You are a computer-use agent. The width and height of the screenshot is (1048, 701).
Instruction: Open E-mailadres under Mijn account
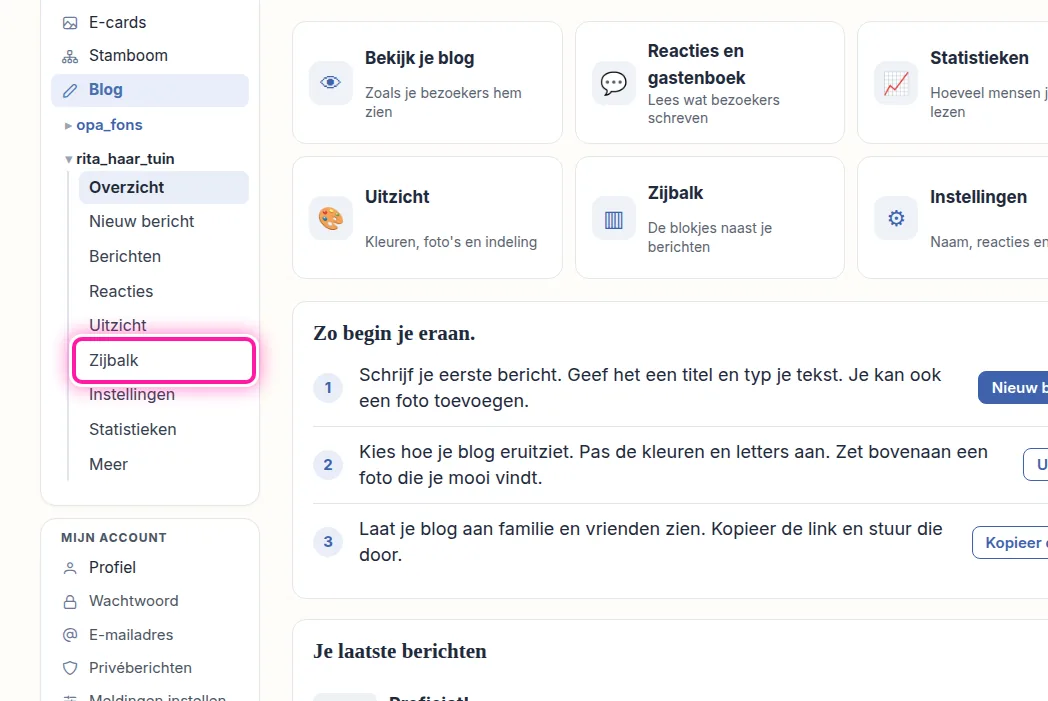tap(150, 635)
